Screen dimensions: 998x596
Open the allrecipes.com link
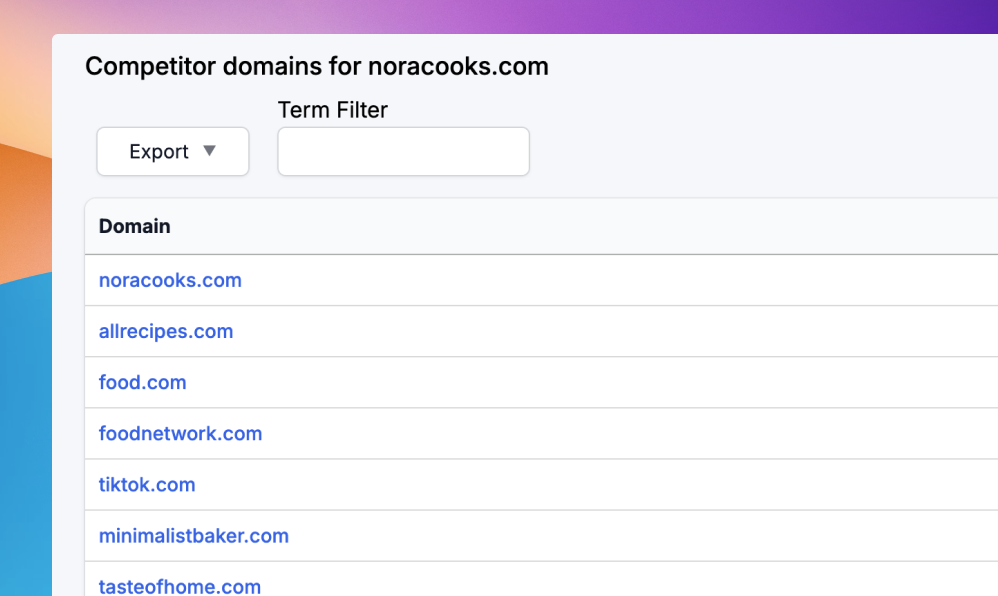coord(166,331)
